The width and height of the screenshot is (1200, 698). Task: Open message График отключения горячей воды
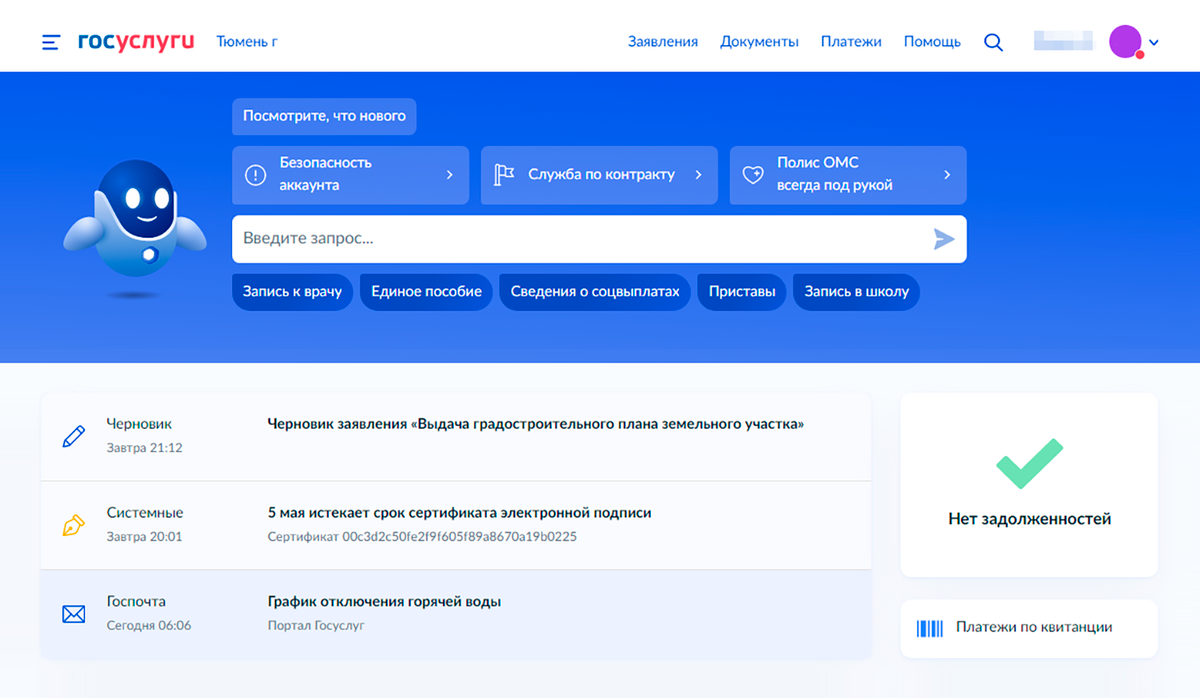384,602
